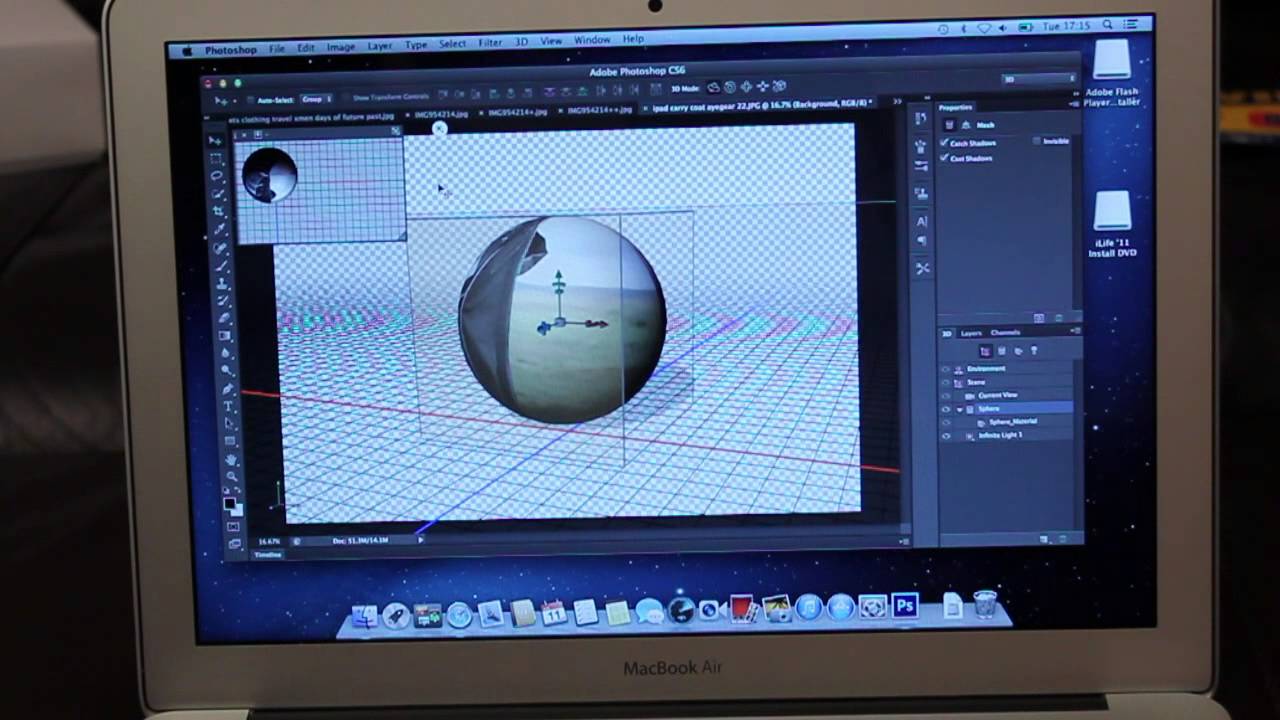Open the 3D workspace switcher dropdown
Viewport: 1280px width, 720px height.
tap(1039, 78)
